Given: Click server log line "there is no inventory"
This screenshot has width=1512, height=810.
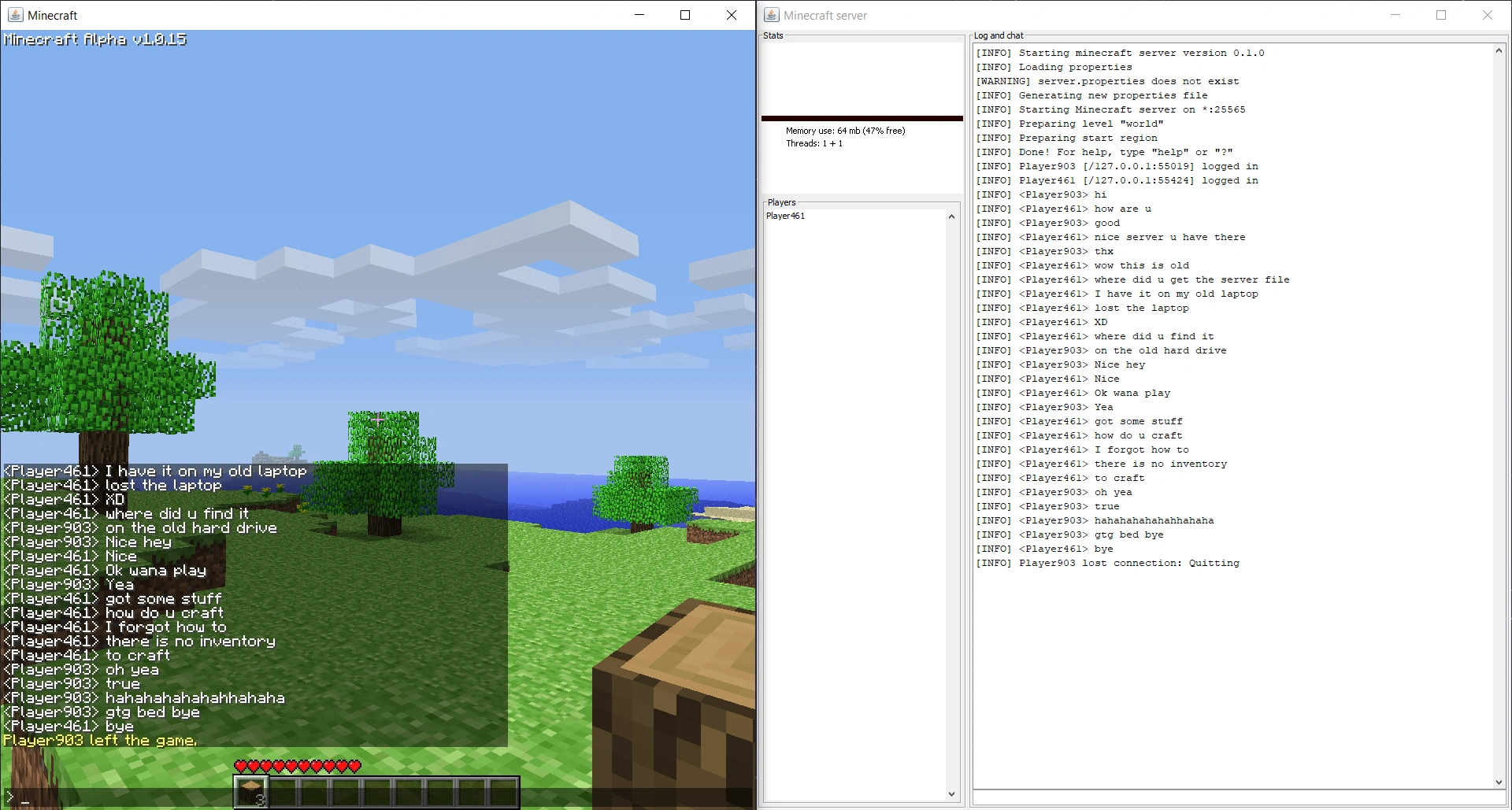Looking at the screenshot, I should 1102,464.
